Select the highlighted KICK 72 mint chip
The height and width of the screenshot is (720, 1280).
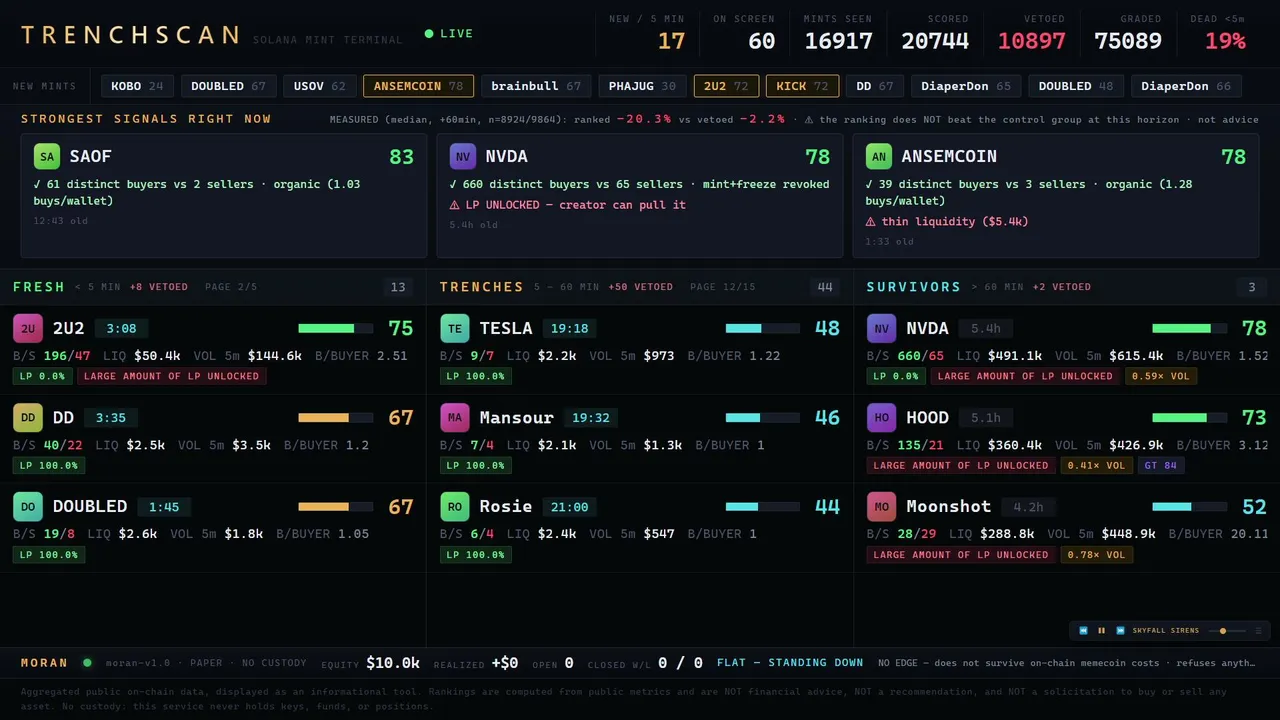[802, 86]
